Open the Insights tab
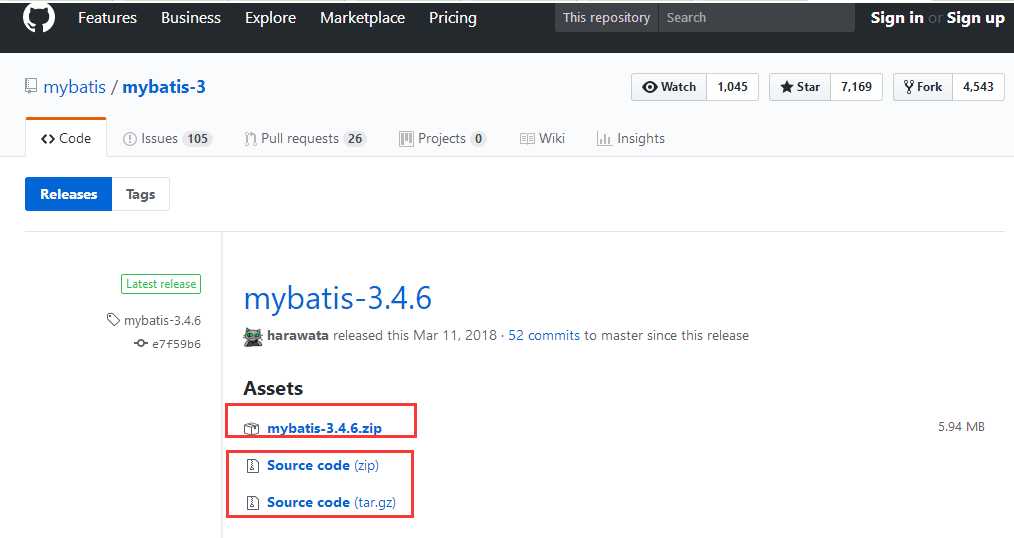Screen dimensions: 1014x538 coord(631,138)
